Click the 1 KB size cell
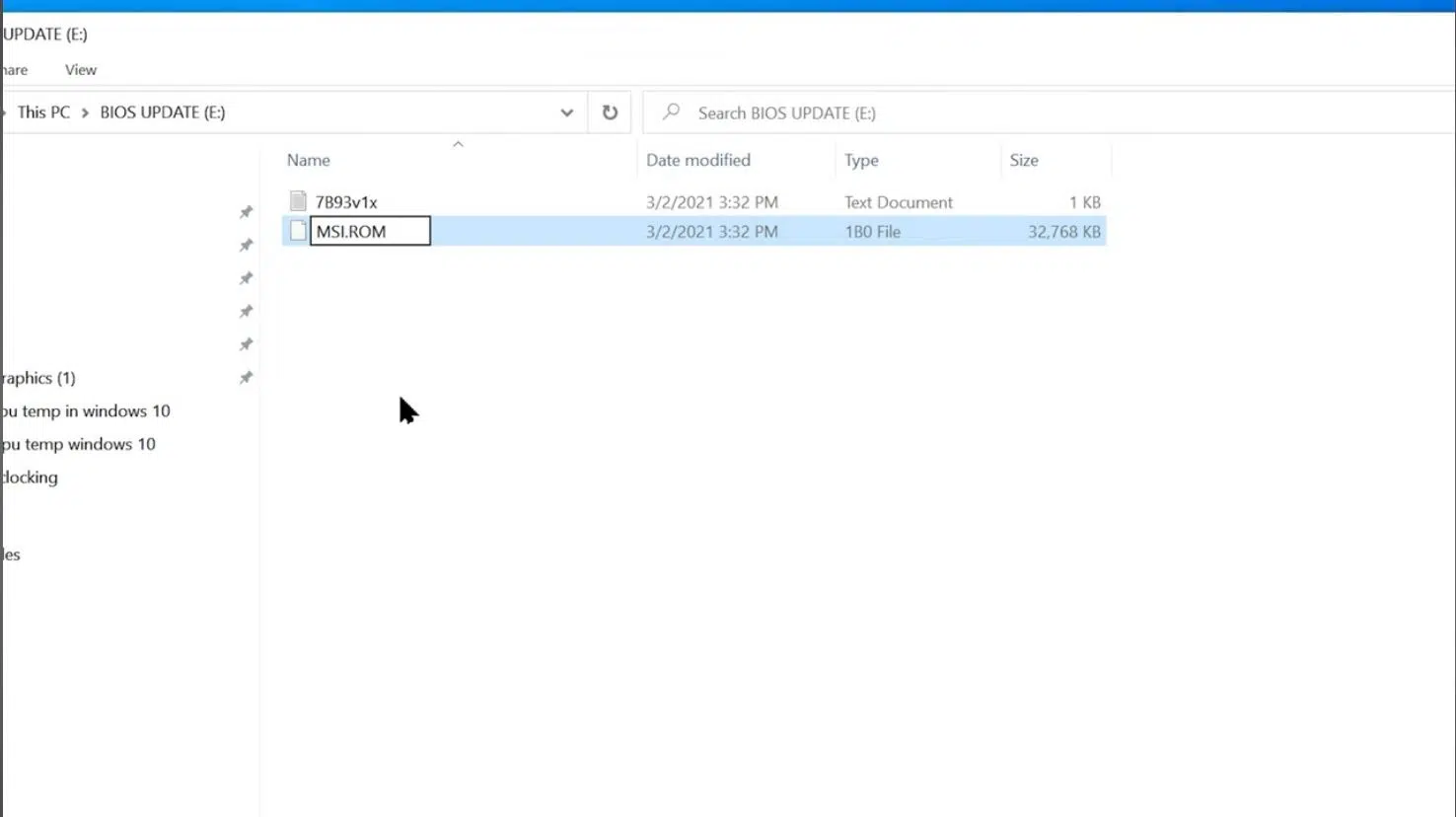The image size is (1456, 817). pos(1085,202)
